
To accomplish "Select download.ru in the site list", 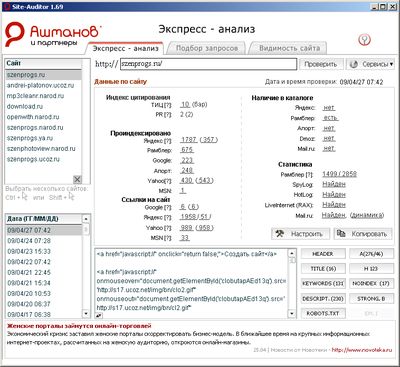I will [43, 107].
